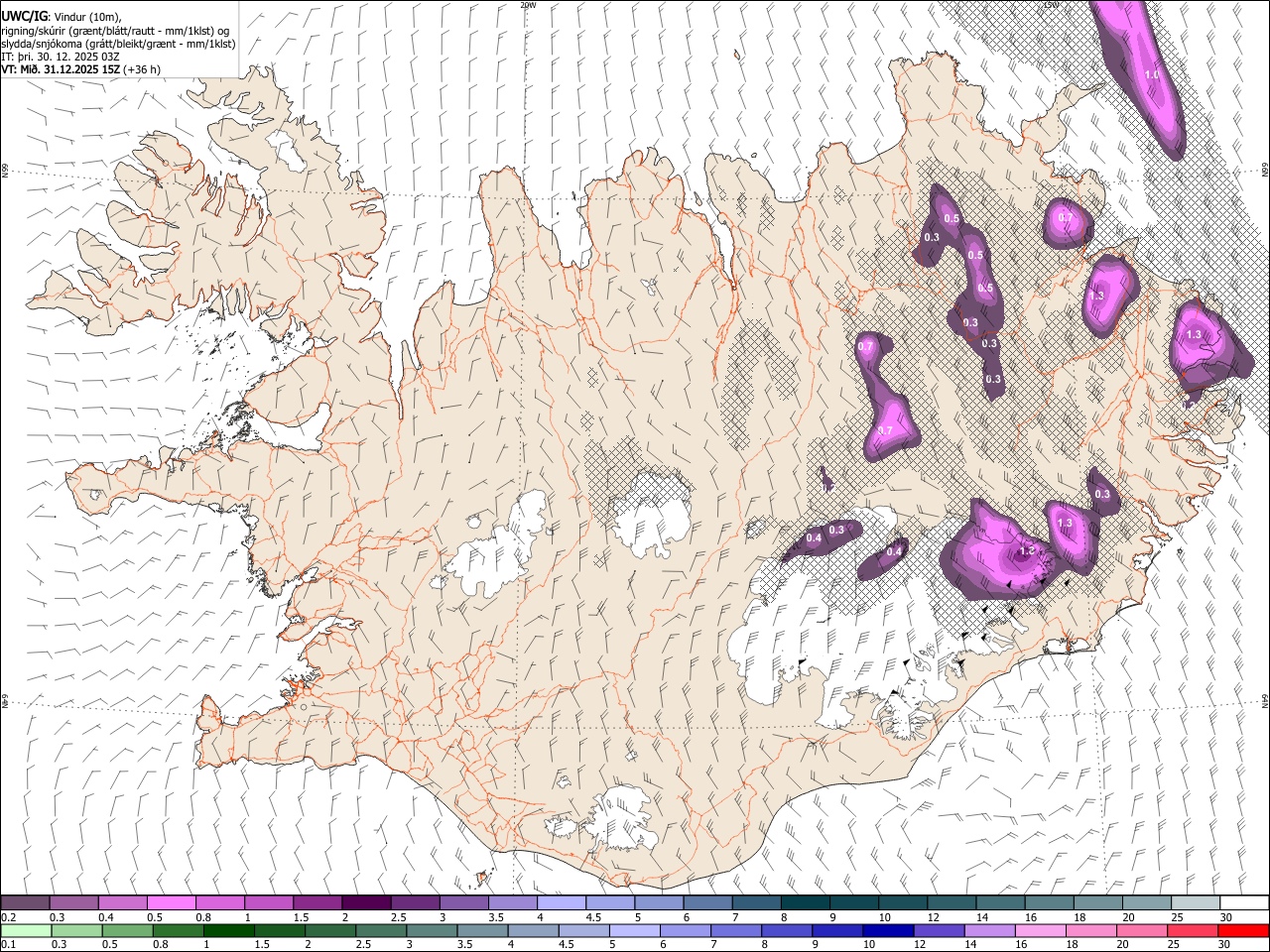Click the darkest green 1–1.5 rain legend swatch
Screen dimensions: 1270x952
click(x=229, y=930)
